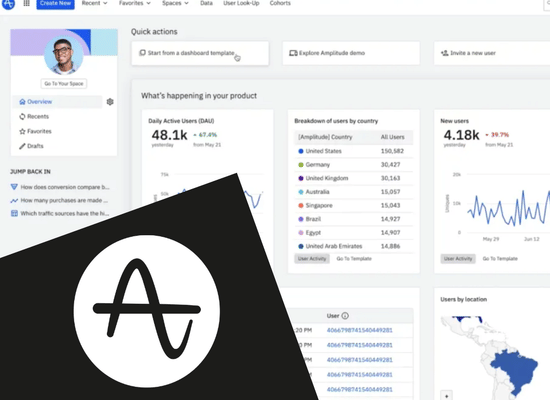The image size is (550, 400).
Task: Select the United States row
Action: (354, 151)
